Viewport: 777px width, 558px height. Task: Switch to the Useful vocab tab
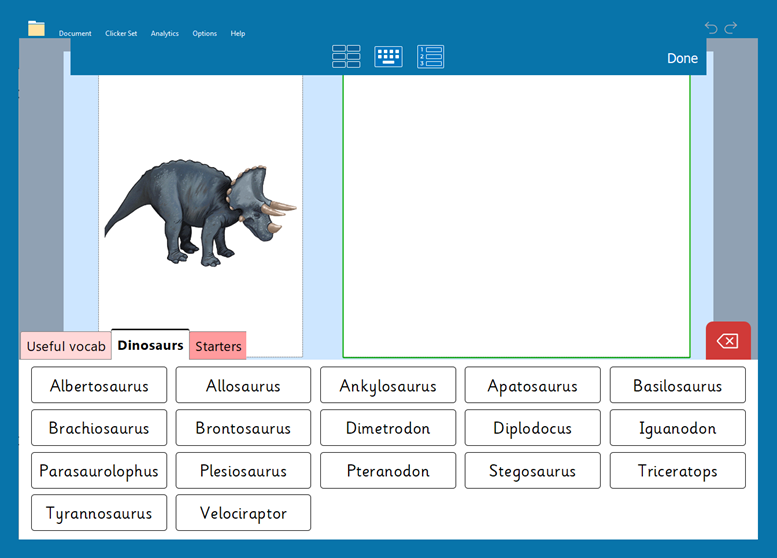(x=66, y=347)
